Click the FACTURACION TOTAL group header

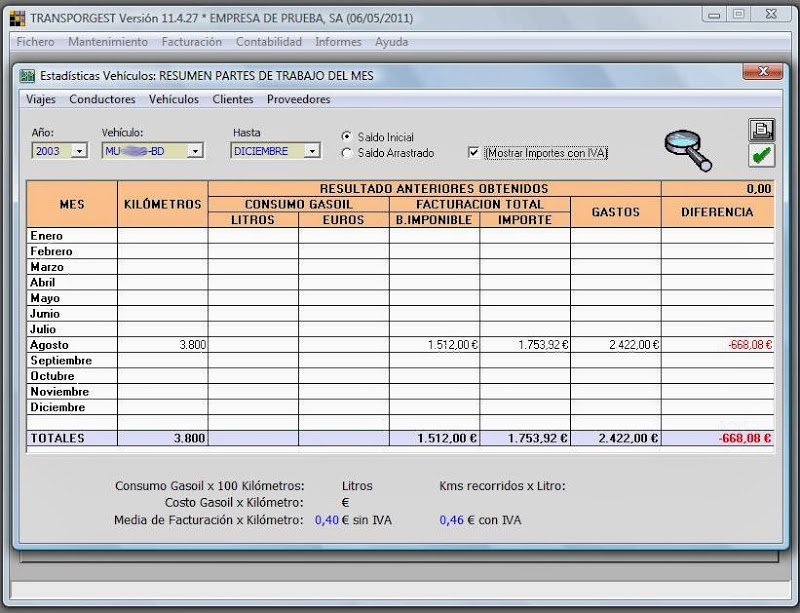[x=480, y=205]
